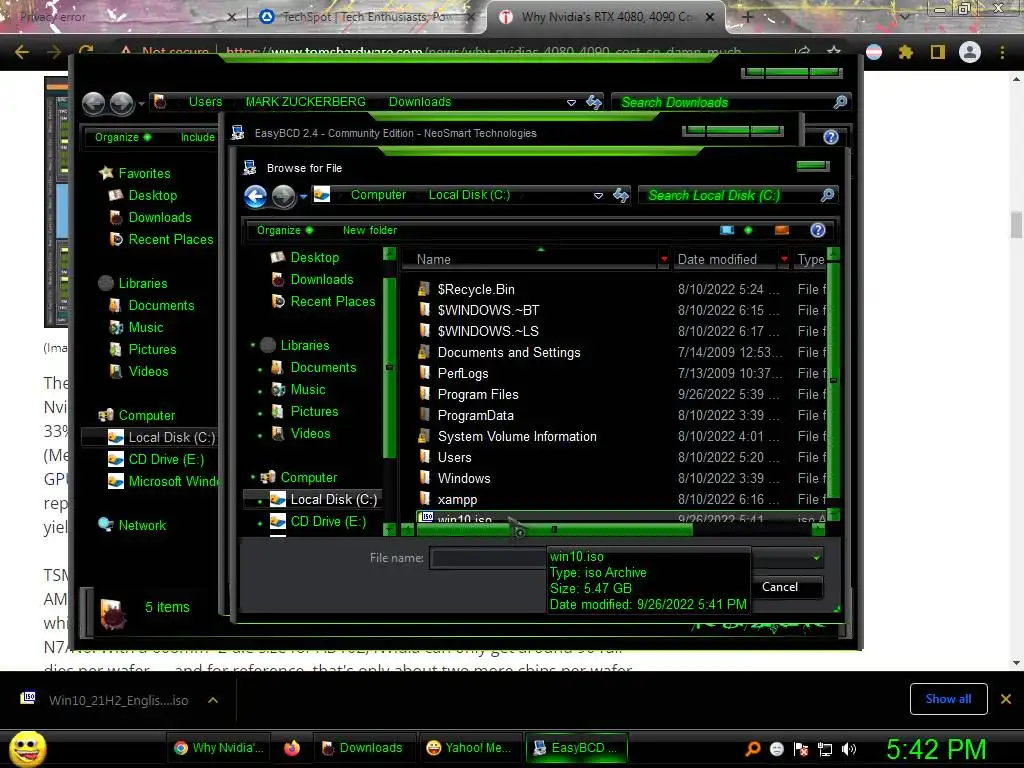This screenshot has height=768, width=1024.
Task: Collapse Computer in Browse dialog tree
Action: pos(253,477)
